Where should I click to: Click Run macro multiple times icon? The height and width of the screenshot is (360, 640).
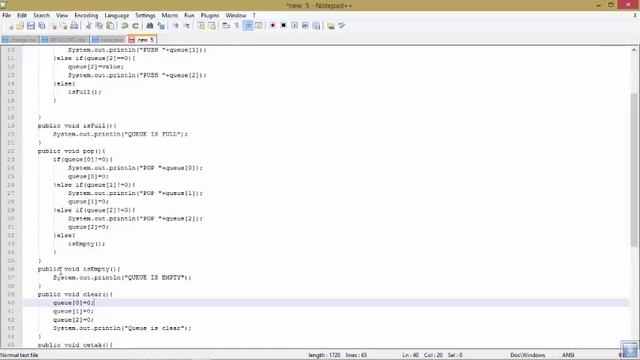tap(305, 26)
